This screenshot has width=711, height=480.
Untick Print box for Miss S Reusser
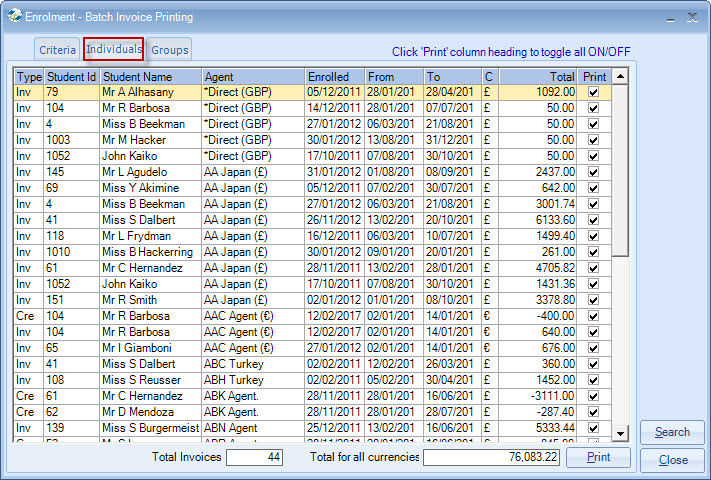coord(594,380)
